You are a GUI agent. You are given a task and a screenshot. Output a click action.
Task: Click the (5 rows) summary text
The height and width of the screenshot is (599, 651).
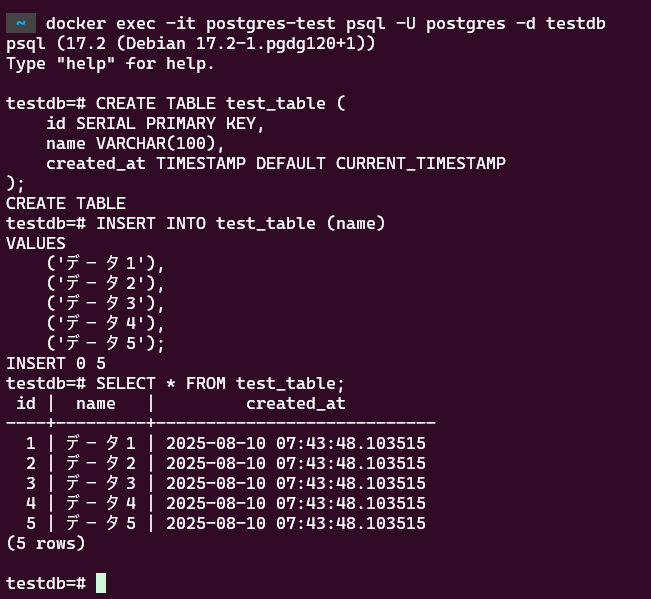coord(46,543)
